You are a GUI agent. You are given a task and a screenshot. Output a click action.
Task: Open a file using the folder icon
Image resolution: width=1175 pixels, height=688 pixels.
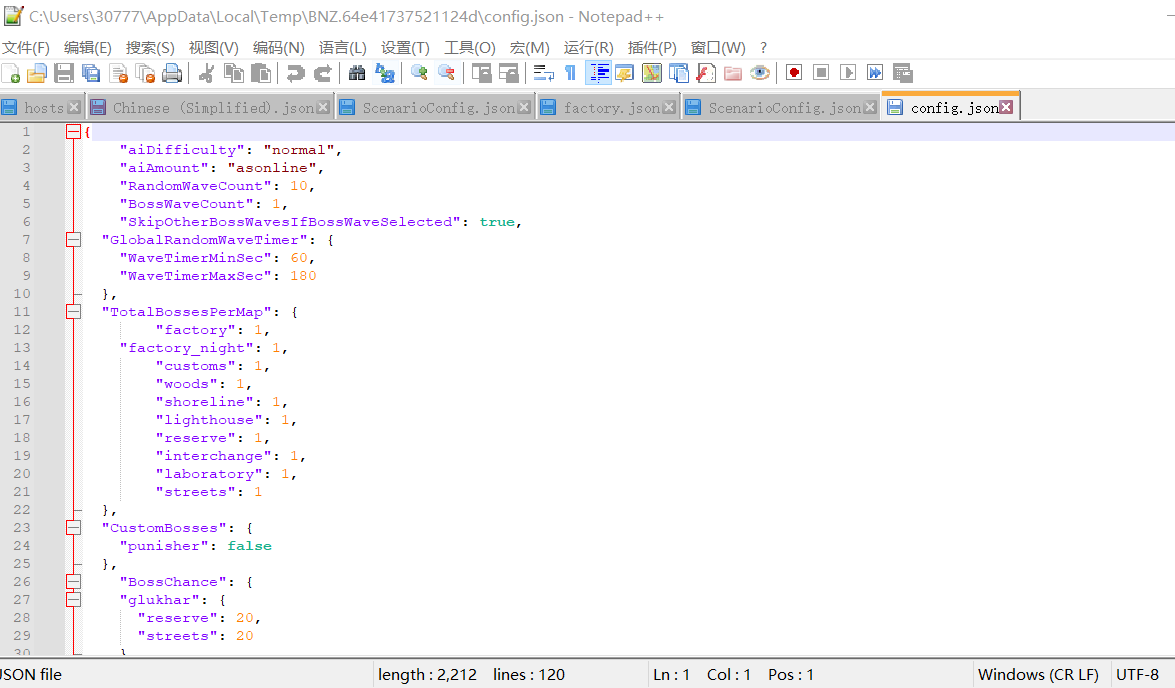point(37,73)
